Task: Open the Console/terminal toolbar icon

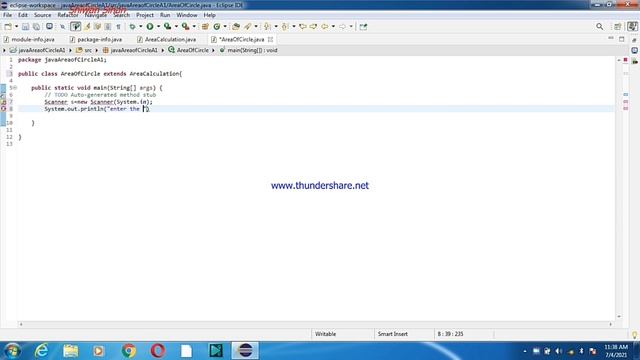Action: point(49,27)
